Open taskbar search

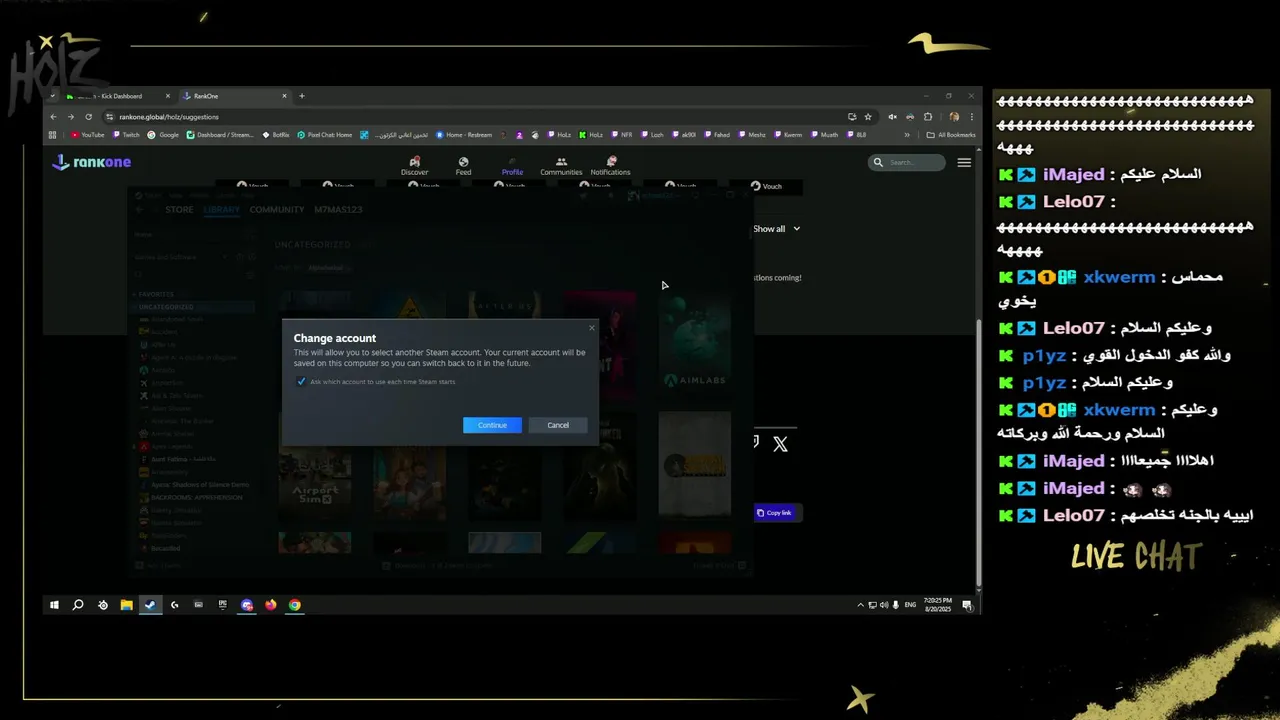click(x=78, y=605)
